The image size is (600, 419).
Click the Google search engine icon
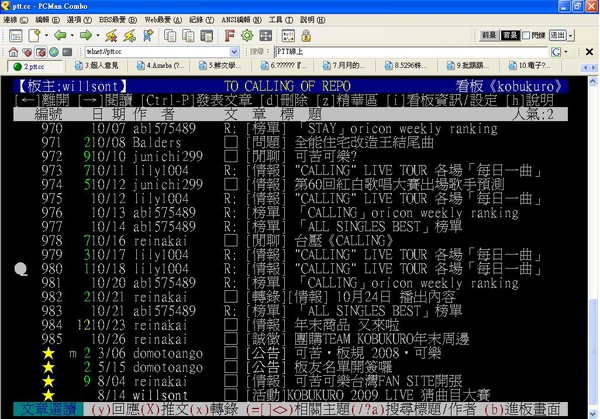[556, 52]
